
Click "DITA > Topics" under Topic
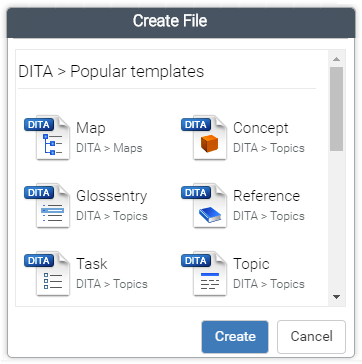click(269, 284)
